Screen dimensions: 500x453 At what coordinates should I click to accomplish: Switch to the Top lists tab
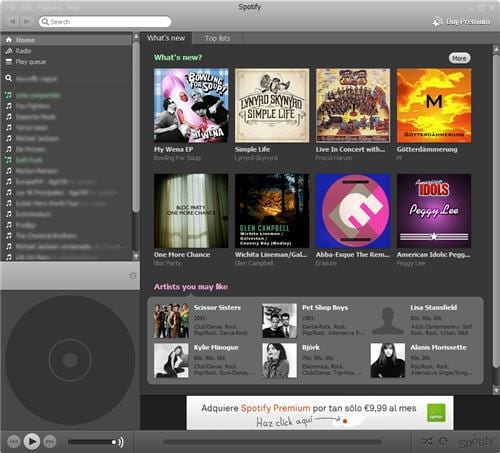(x=217, y=38)
